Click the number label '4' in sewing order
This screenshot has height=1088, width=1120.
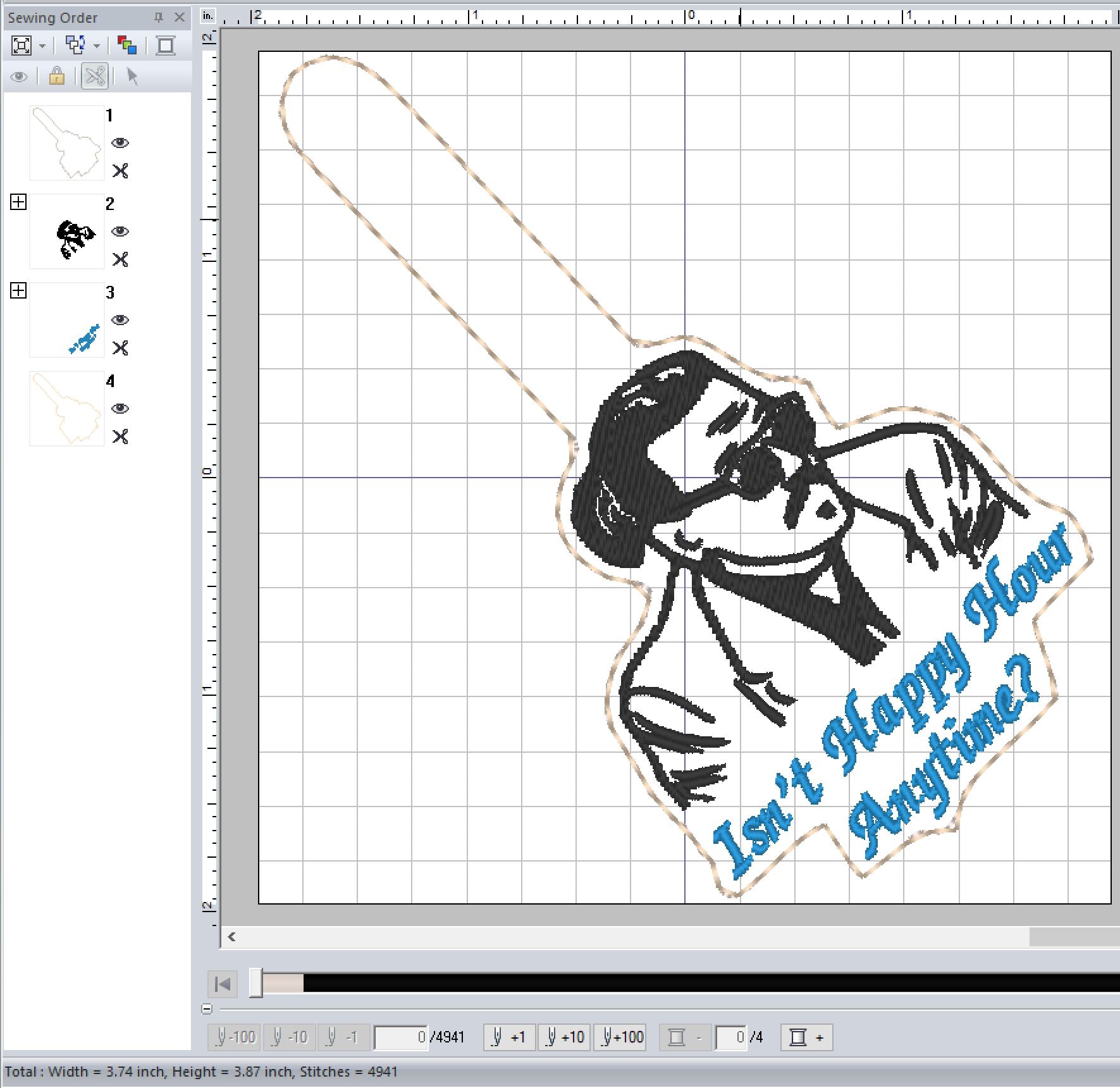(x=111, y=381)
